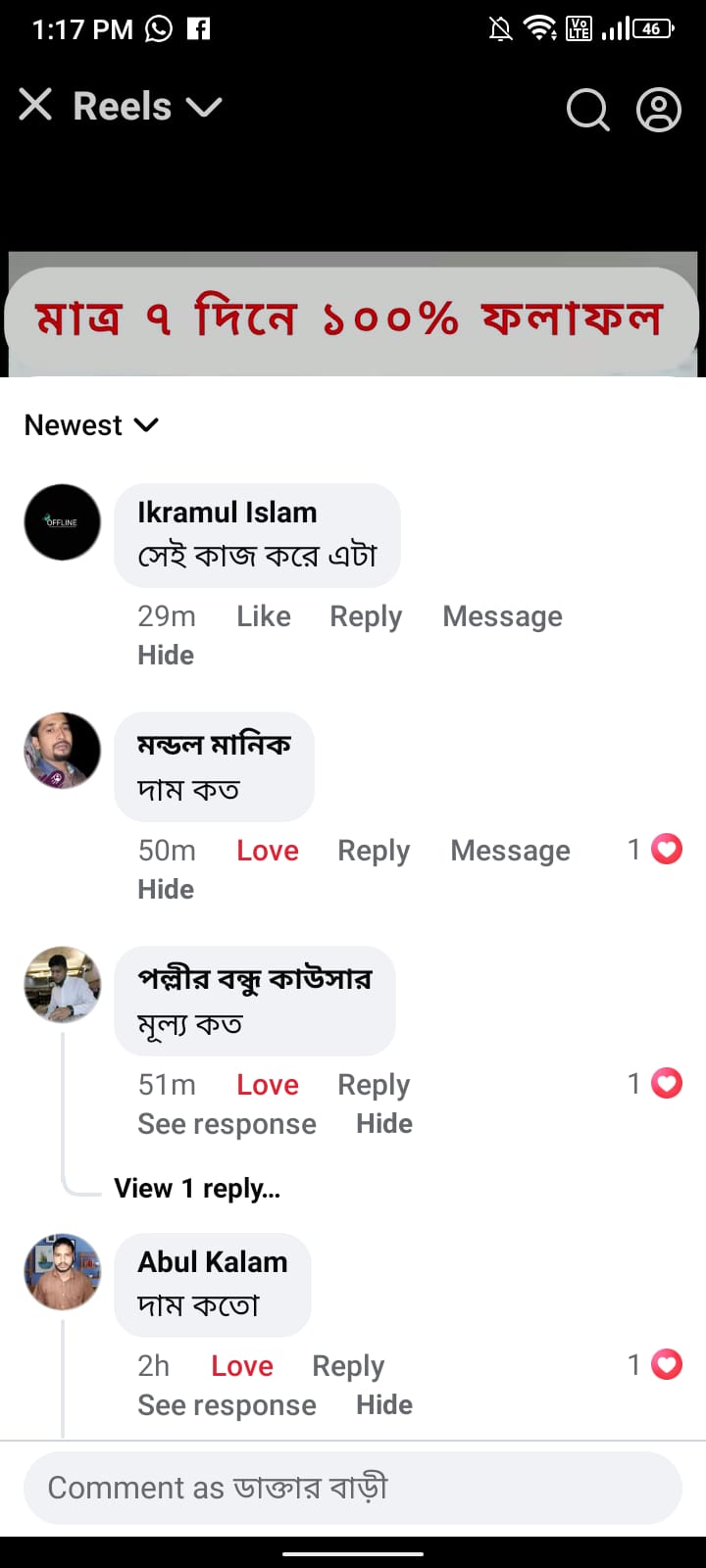Message মন্ডল মানিক from comment

coord(510,851)
